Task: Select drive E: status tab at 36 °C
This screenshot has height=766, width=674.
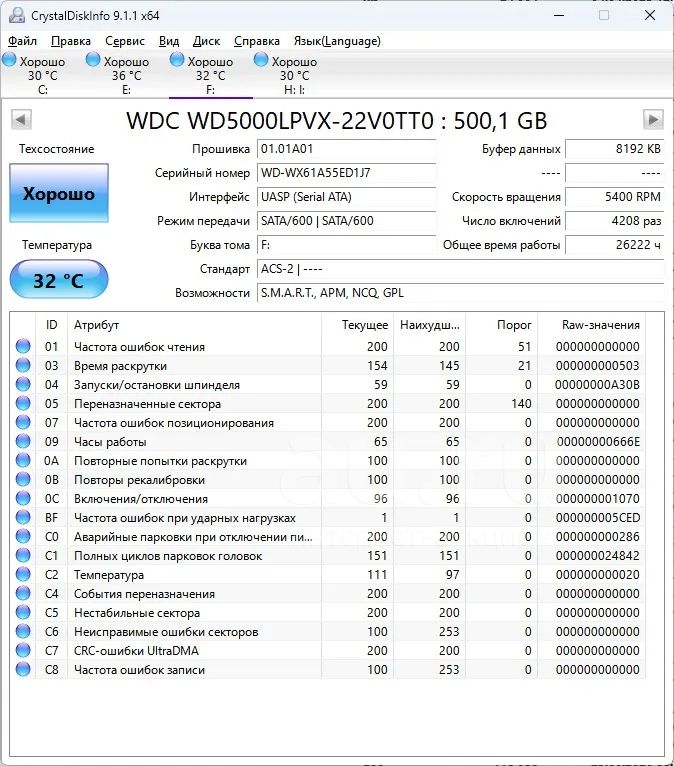Action: 126,75
